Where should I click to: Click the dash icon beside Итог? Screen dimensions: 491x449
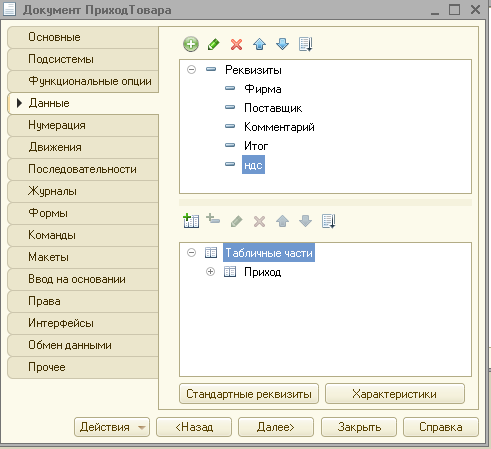coord(230,145)
